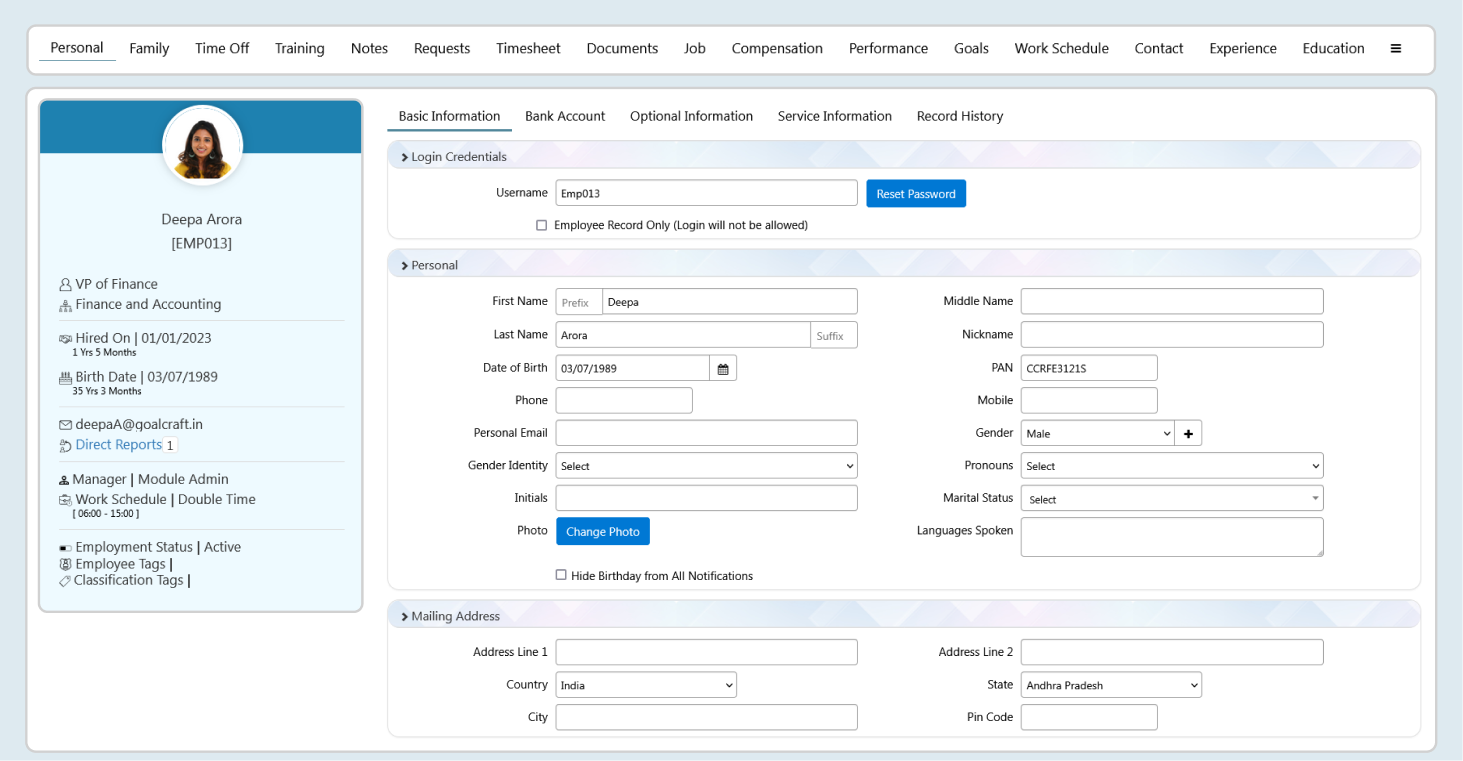Open the calendar picker for Date of Birth
Viewport: 1463px width, 761px height.
tap(723, 369)
